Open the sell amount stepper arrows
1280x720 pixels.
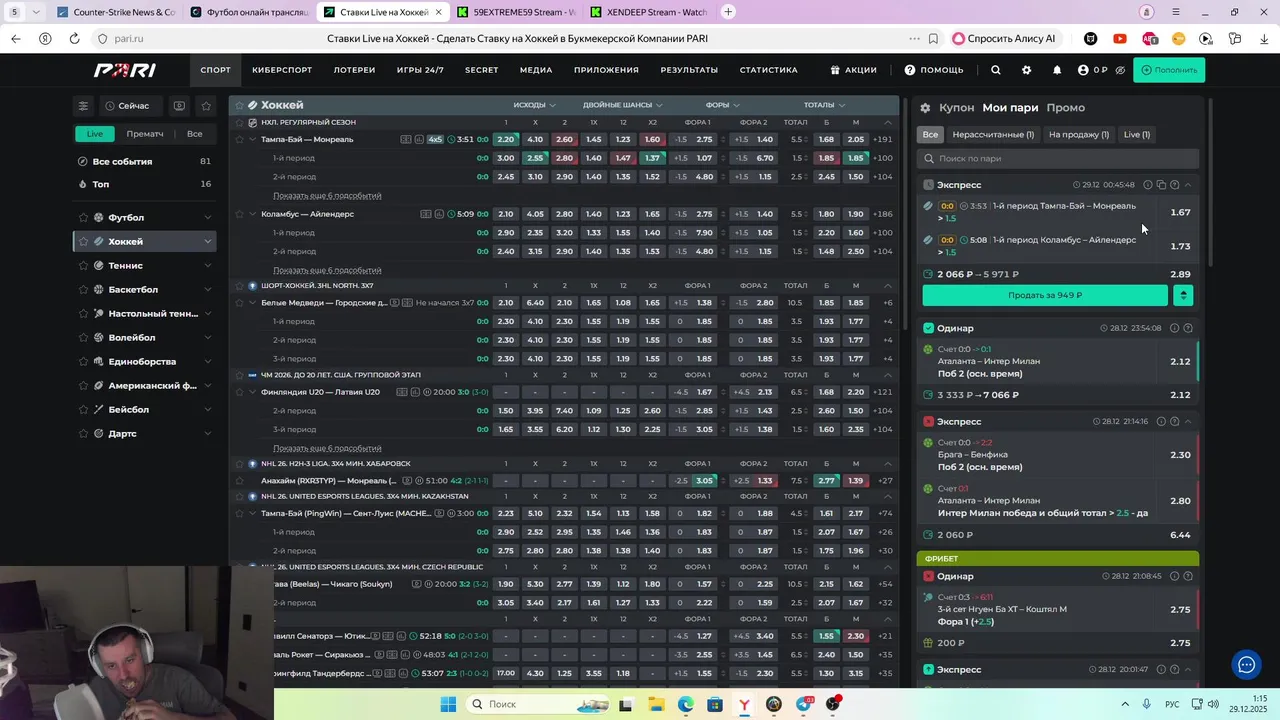1183,295
